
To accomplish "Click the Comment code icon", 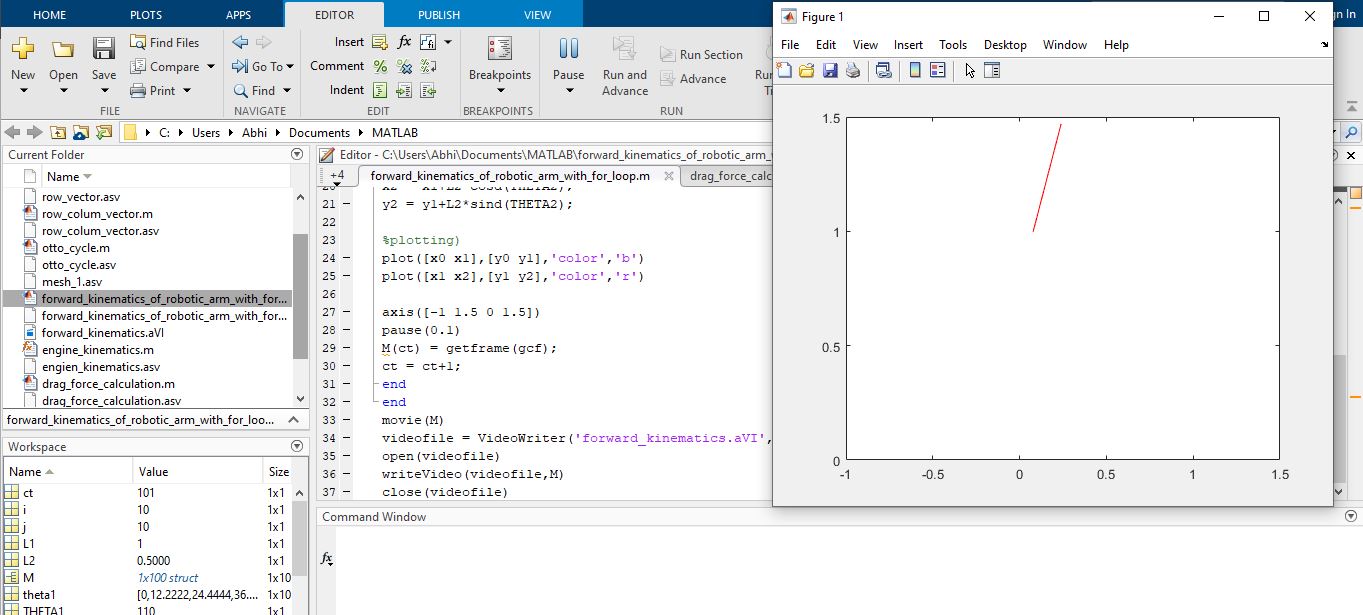I will 381,67.
